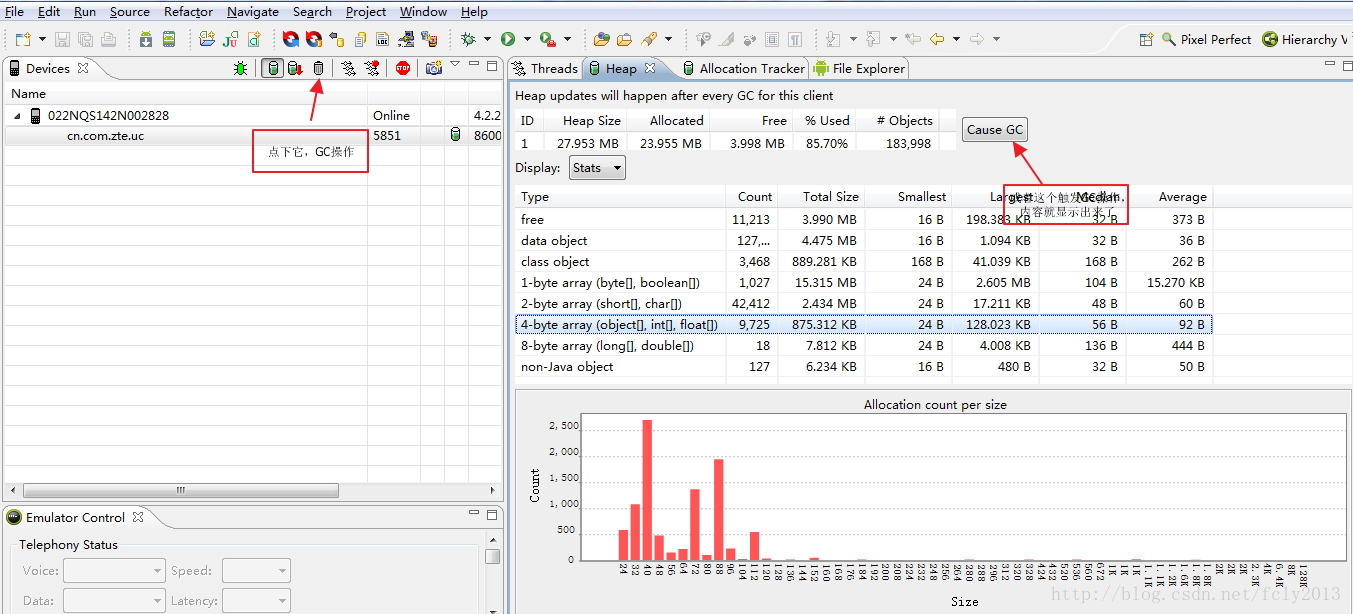Click the Open Perspective icon
Image resolution: width=1353 pixels, height=614 pixels.
point(1147,40)
